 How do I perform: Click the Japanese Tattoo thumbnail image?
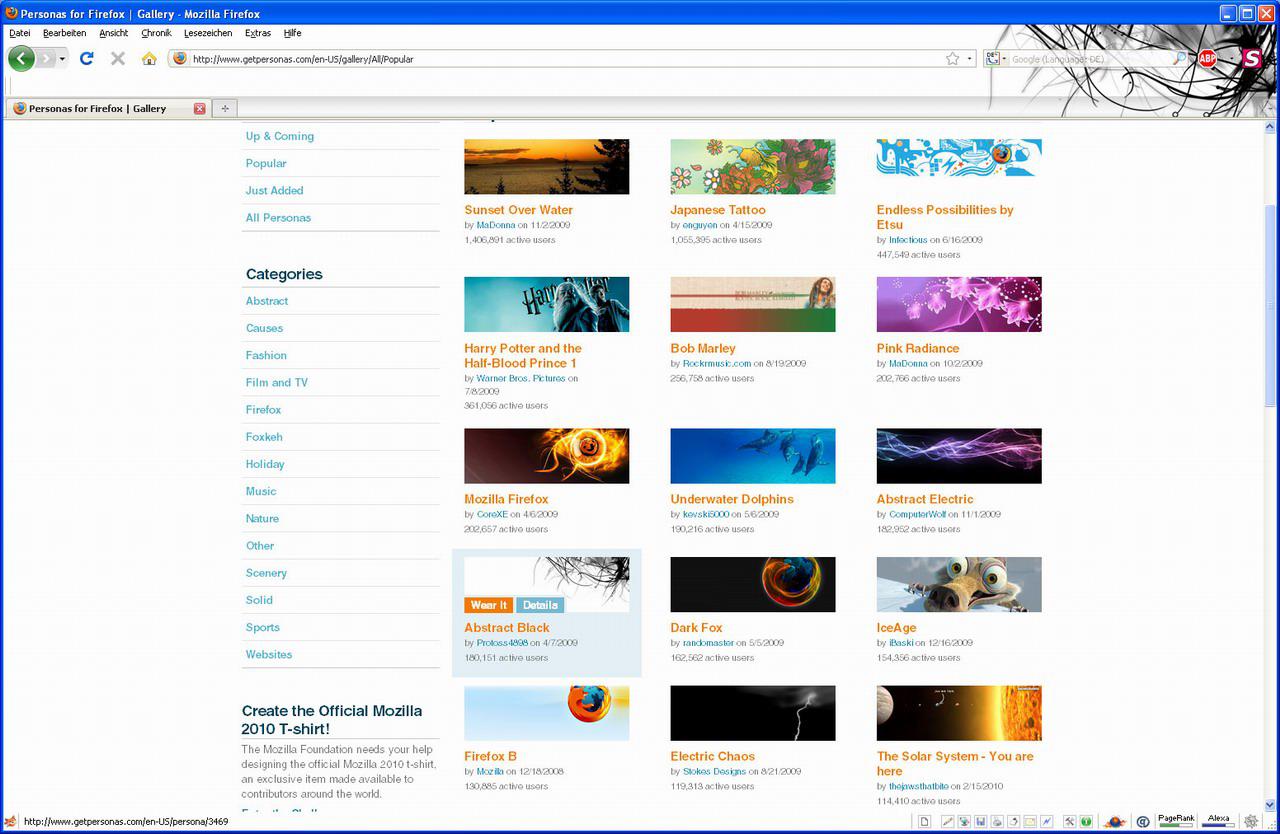pyautogui.click(x=753, y=166)
